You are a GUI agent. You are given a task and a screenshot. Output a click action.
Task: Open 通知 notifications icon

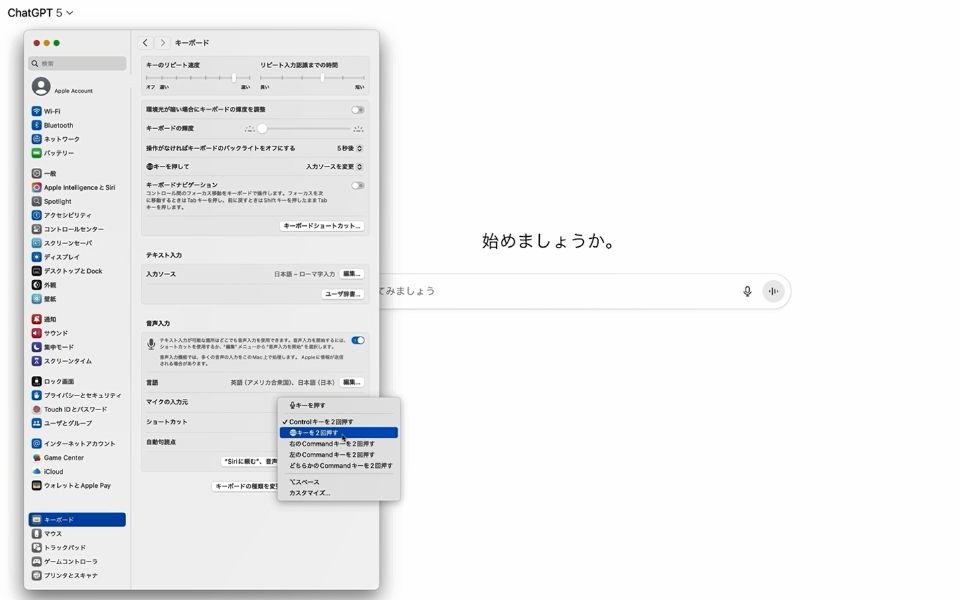coord(37,319)
